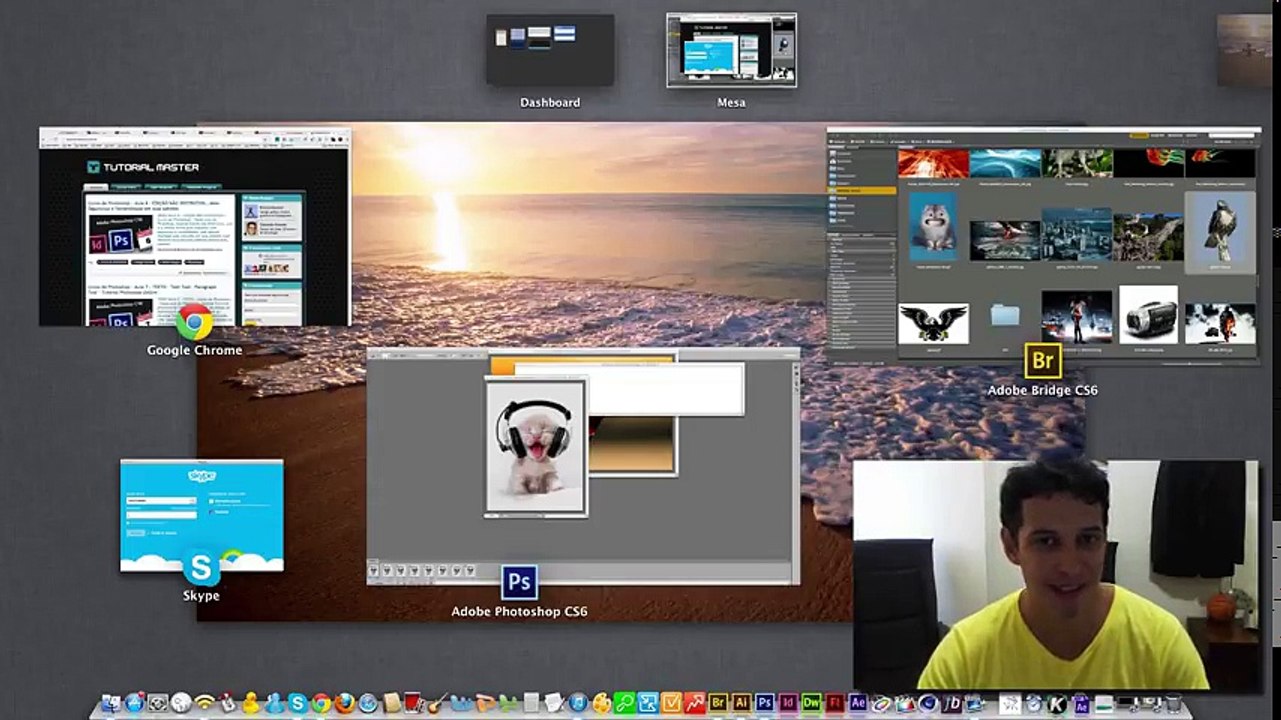Viewport: 1281px width, 720px height.
Task: Click the Photoshop CS6 window badge icon
Action: [x=519, y=582]
